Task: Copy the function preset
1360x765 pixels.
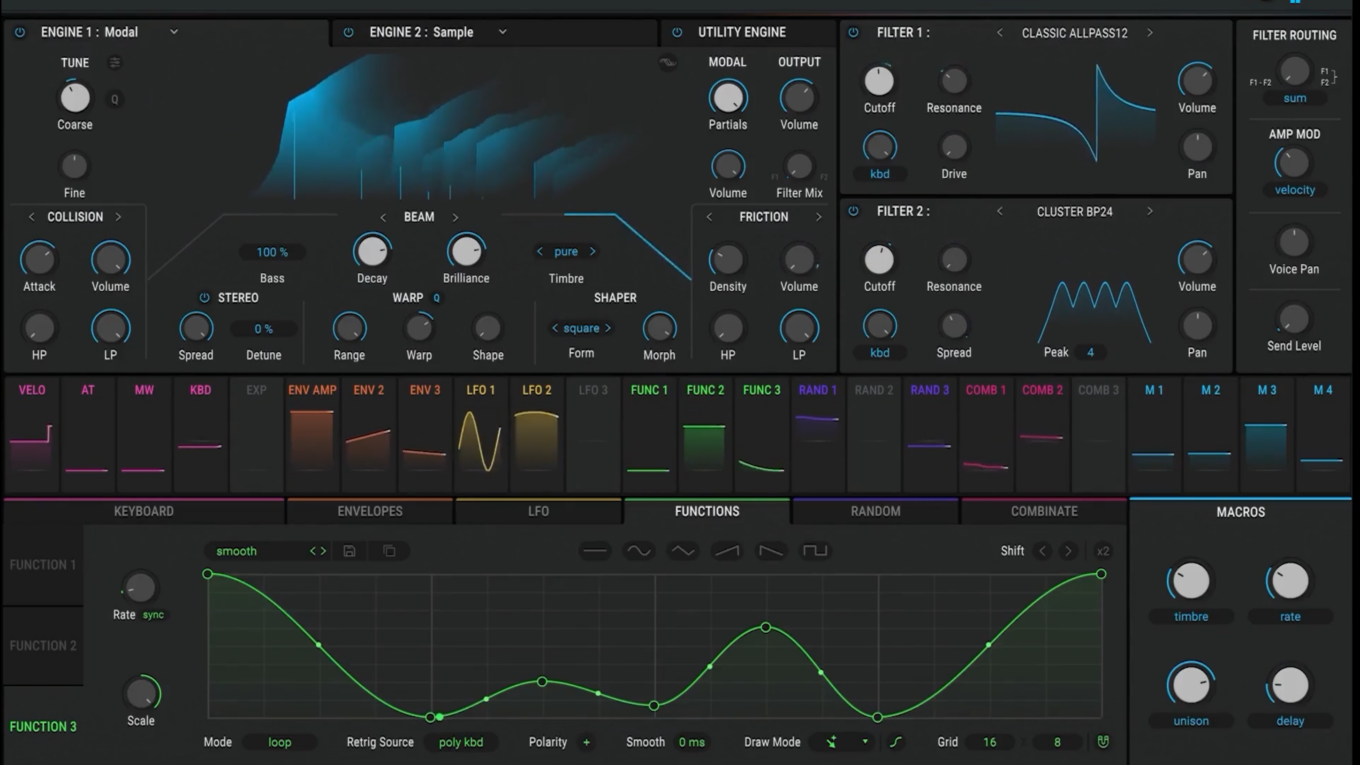Action: coord(389,551)
